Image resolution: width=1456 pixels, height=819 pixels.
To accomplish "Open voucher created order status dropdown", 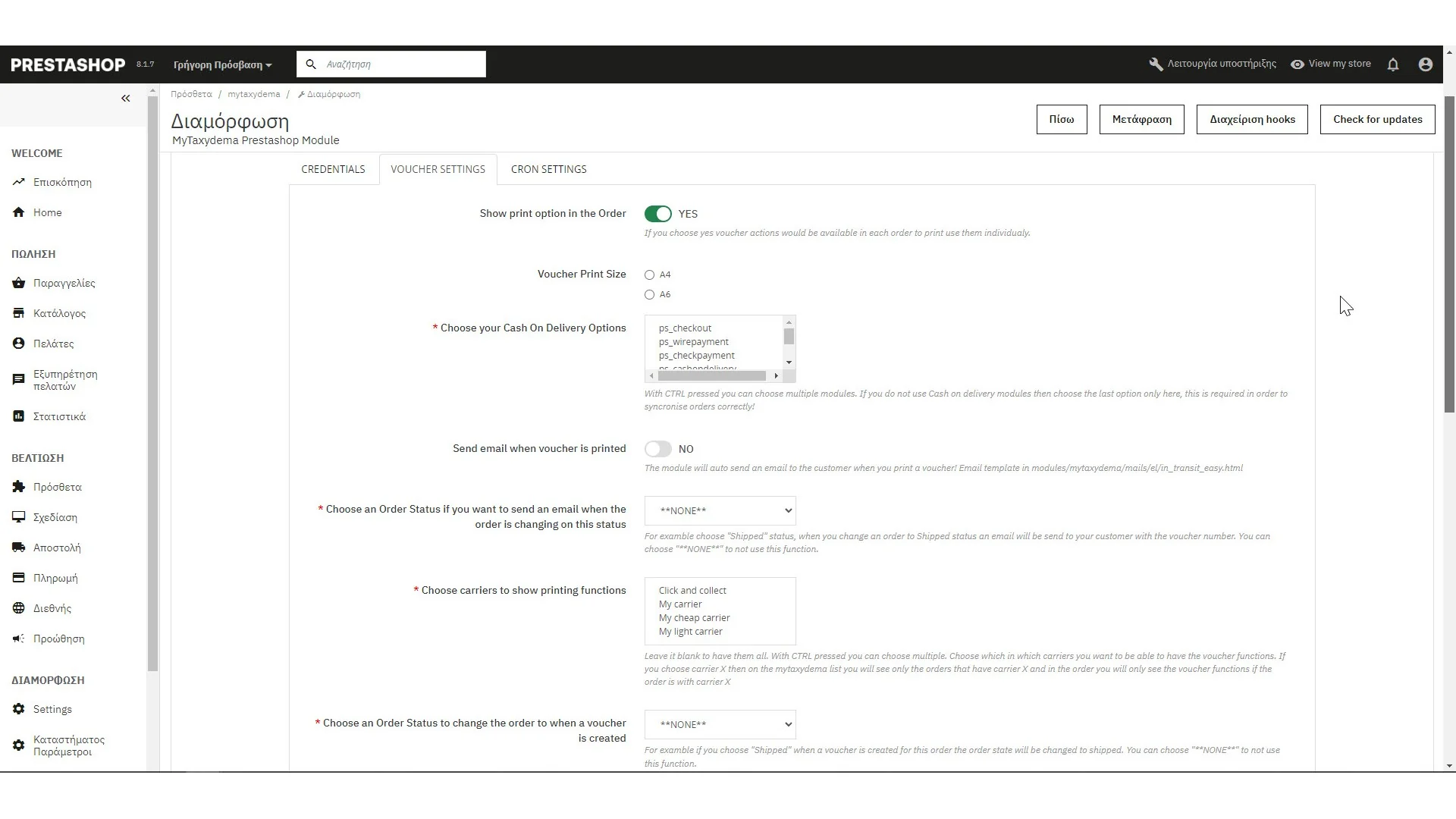I will 720,725.
